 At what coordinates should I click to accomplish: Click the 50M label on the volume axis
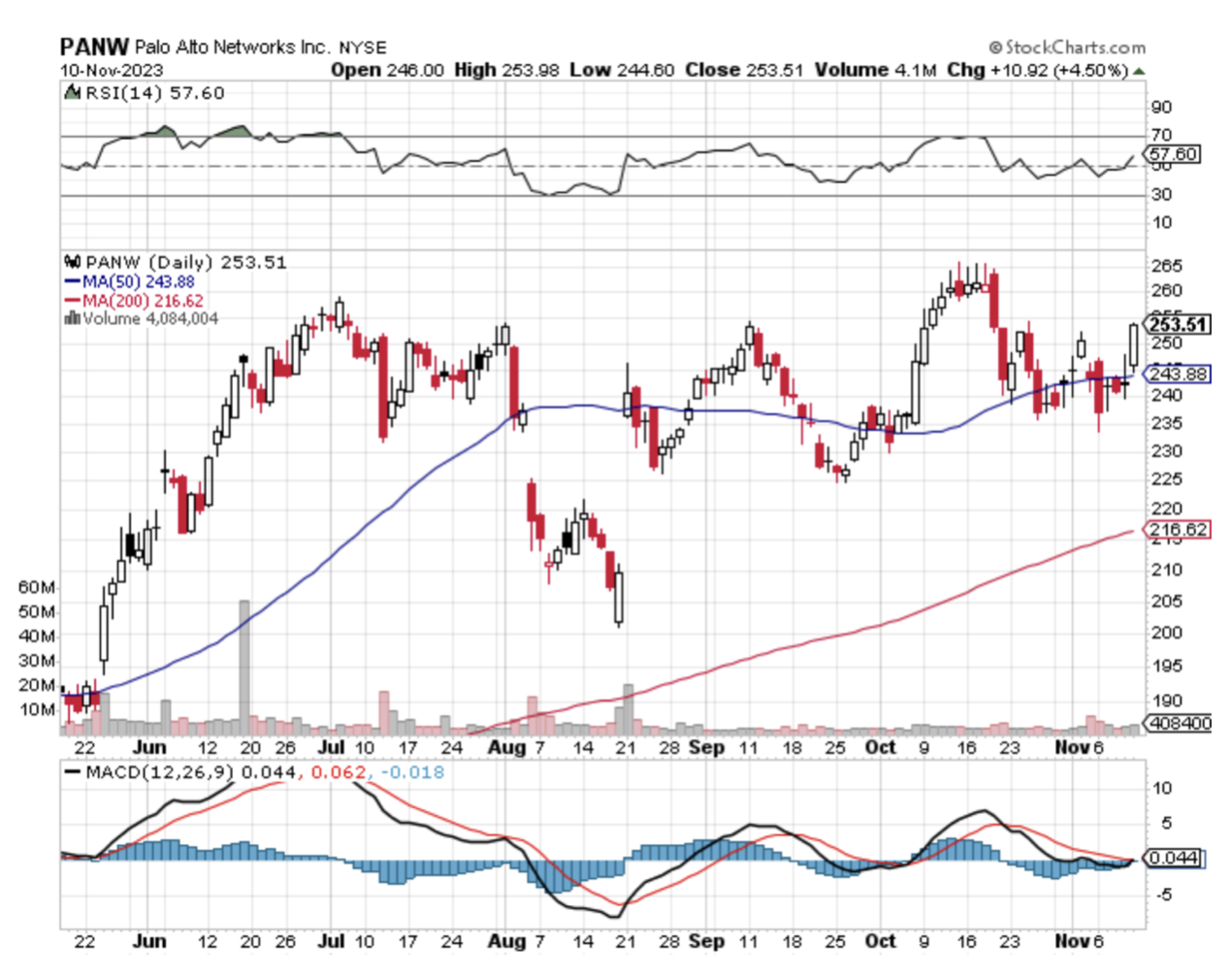click(37, 612)
